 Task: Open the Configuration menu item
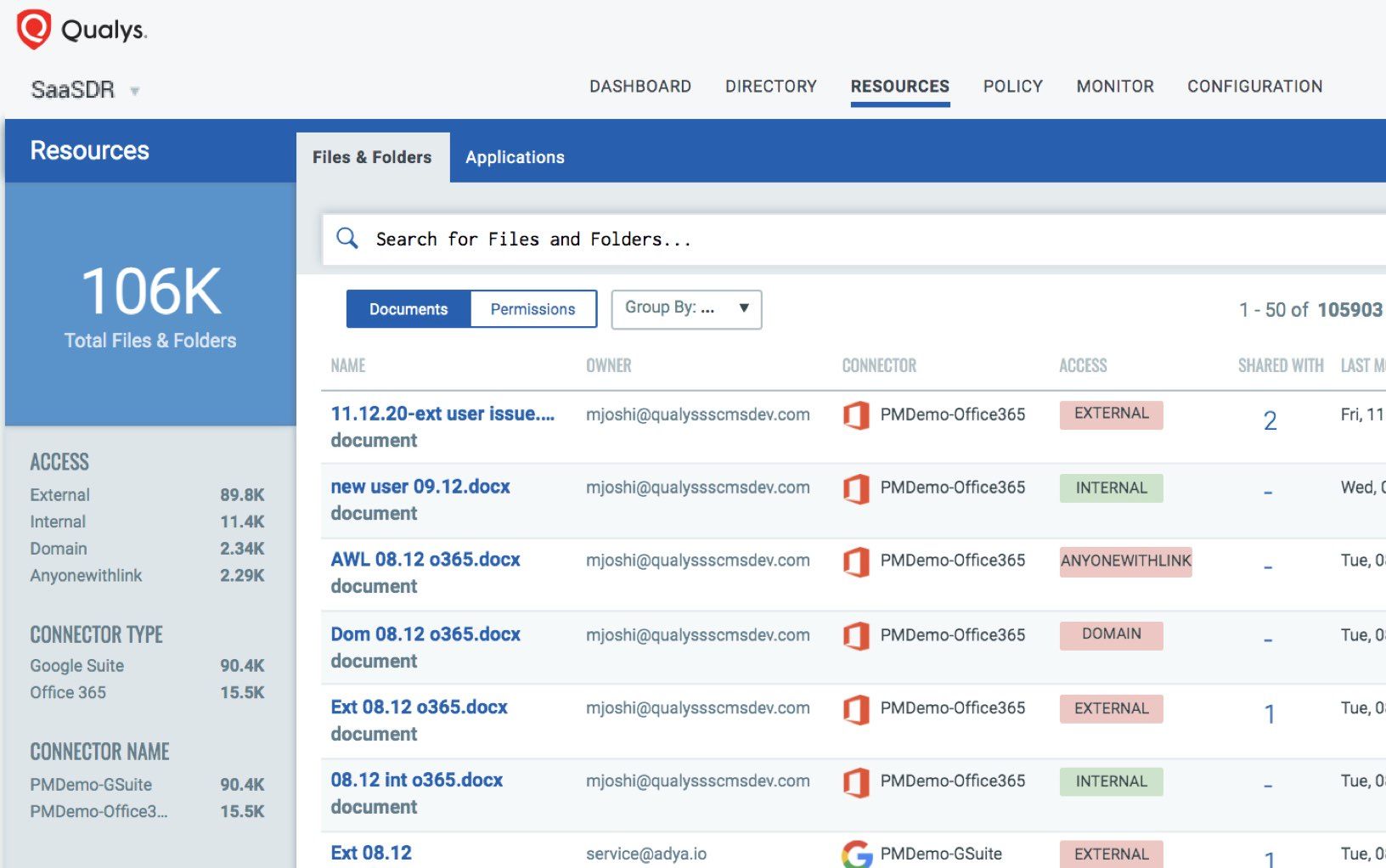(x=1255, y=86)
